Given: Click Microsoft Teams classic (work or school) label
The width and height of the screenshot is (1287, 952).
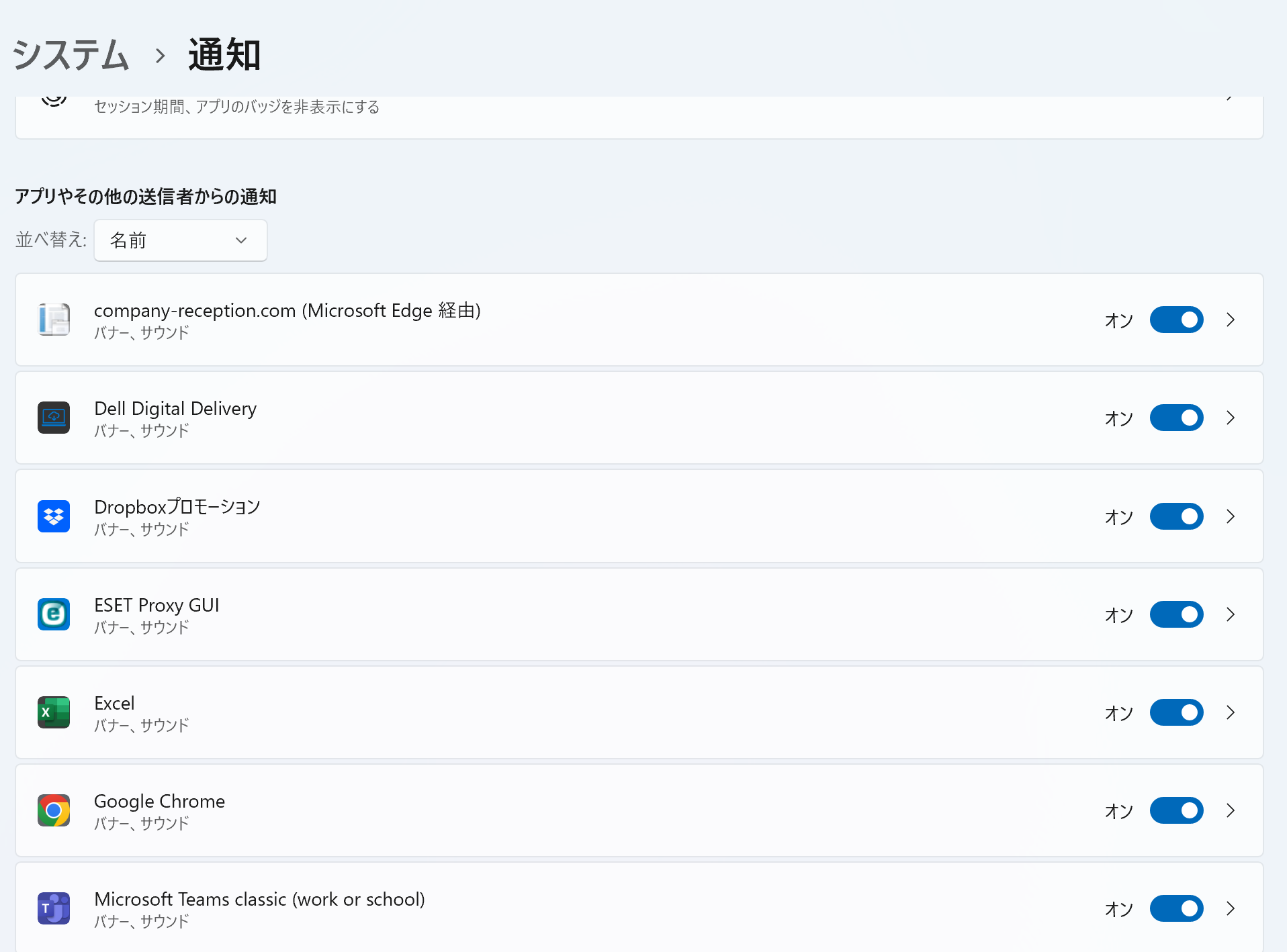Looking at the screenshot, I should pyautogui.click(x=259, y=899).
